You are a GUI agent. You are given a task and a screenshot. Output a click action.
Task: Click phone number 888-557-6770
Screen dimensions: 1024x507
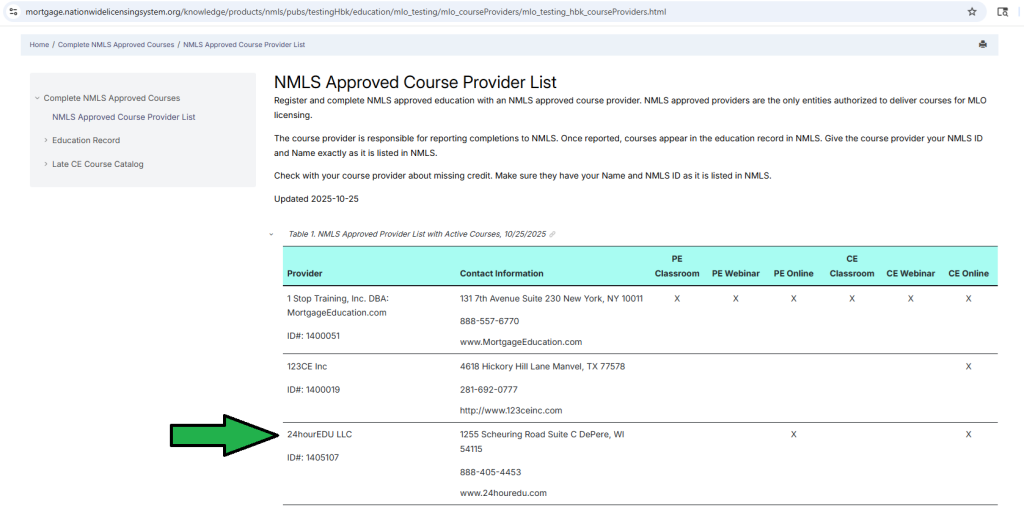click(490, 321)
